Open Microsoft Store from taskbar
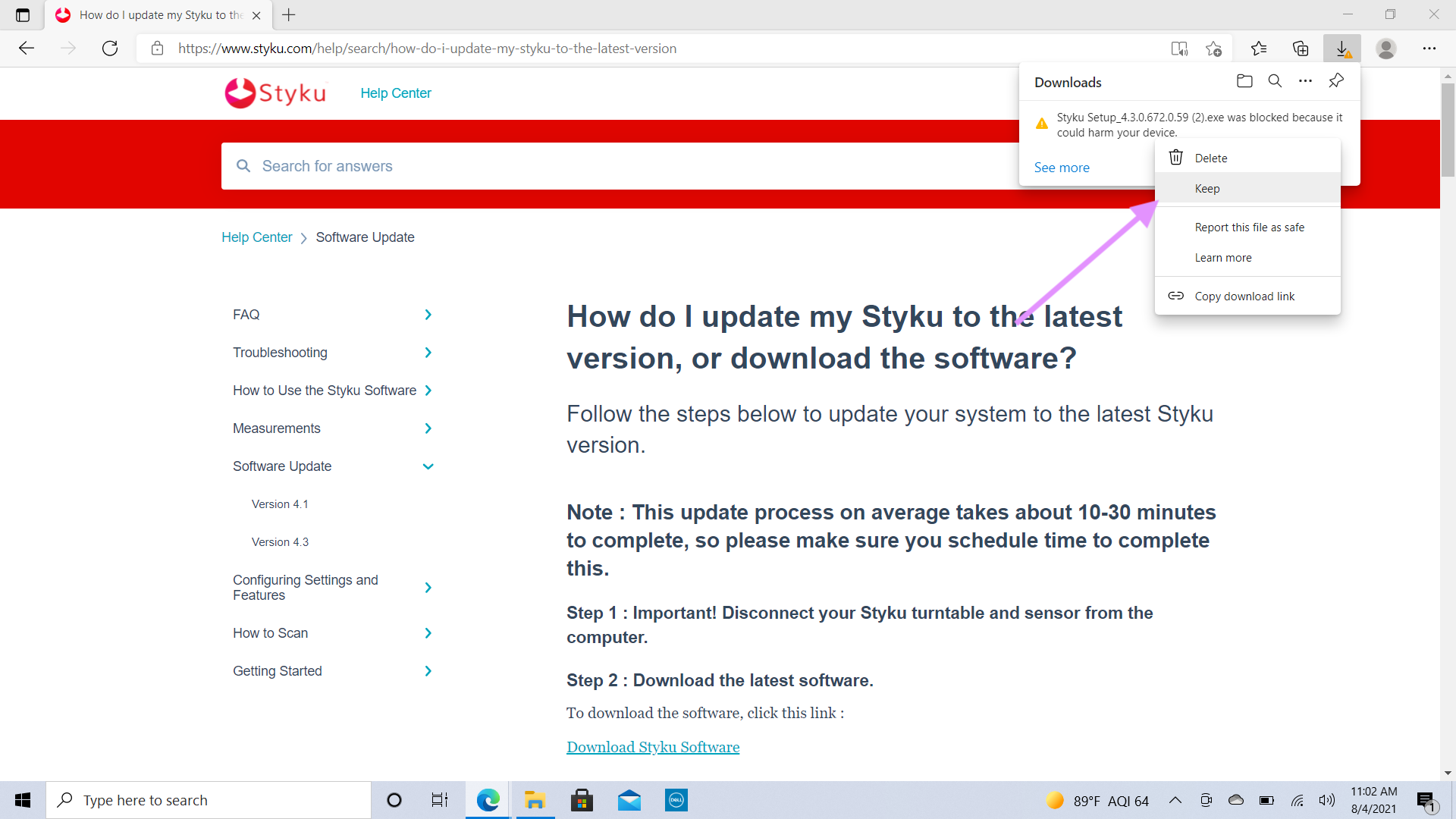Screen dimensions: 1456x819 (582, 800)
